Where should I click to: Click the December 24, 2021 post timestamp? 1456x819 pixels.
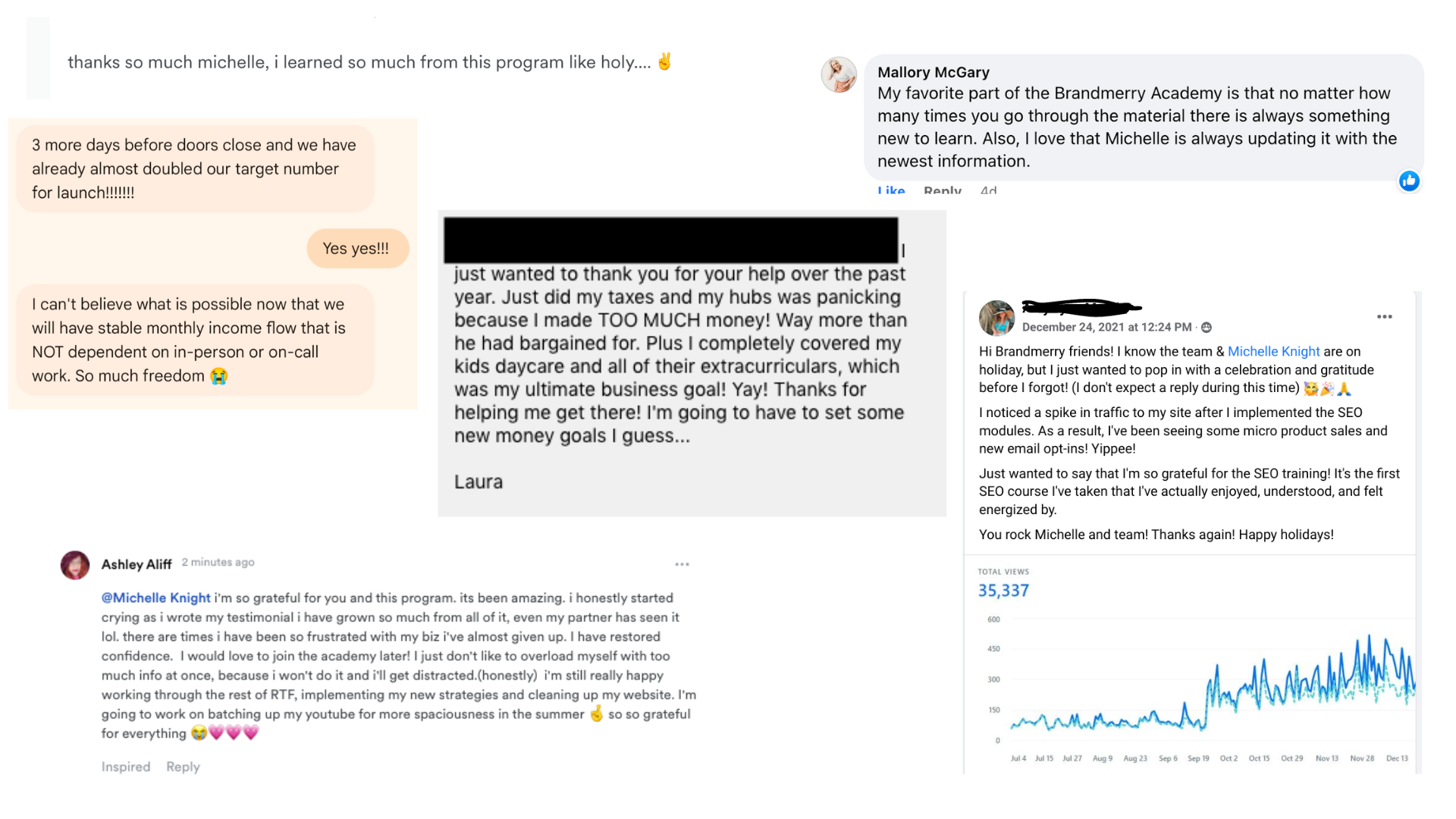1106,327
